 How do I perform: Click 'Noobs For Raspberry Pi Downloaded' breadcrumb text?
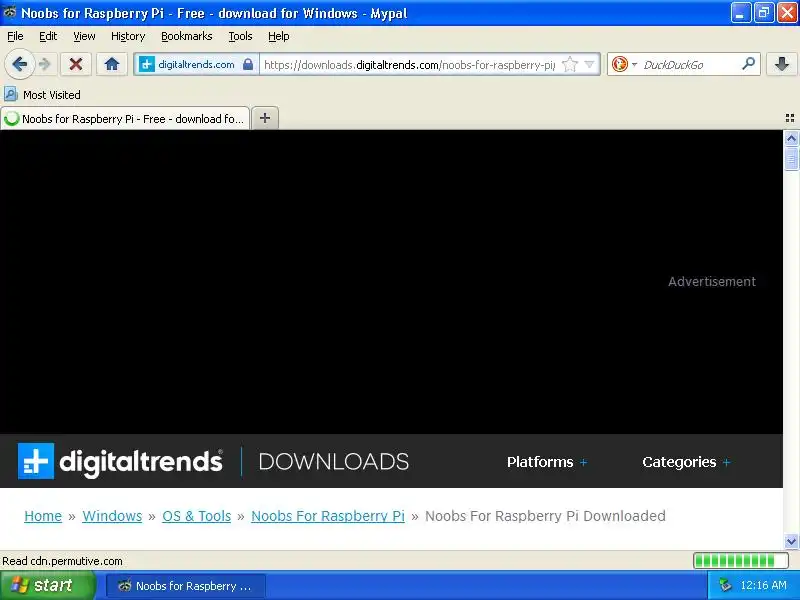(545, 516)
